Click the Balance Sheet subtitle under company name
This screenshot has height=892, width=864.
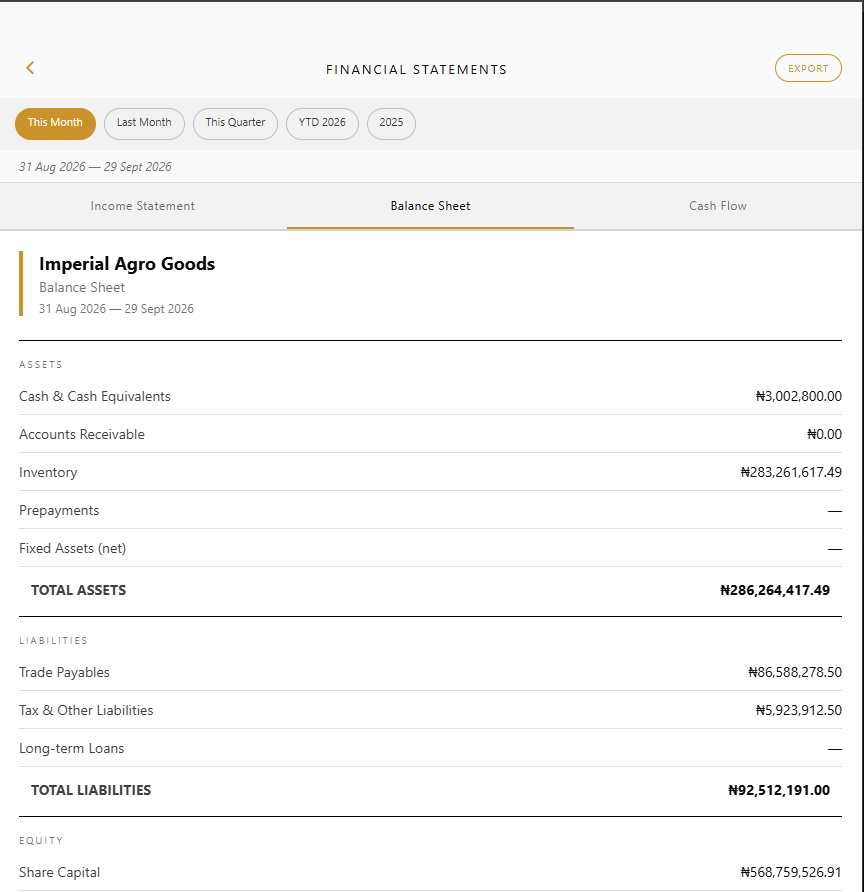click(x=82, y=287)
